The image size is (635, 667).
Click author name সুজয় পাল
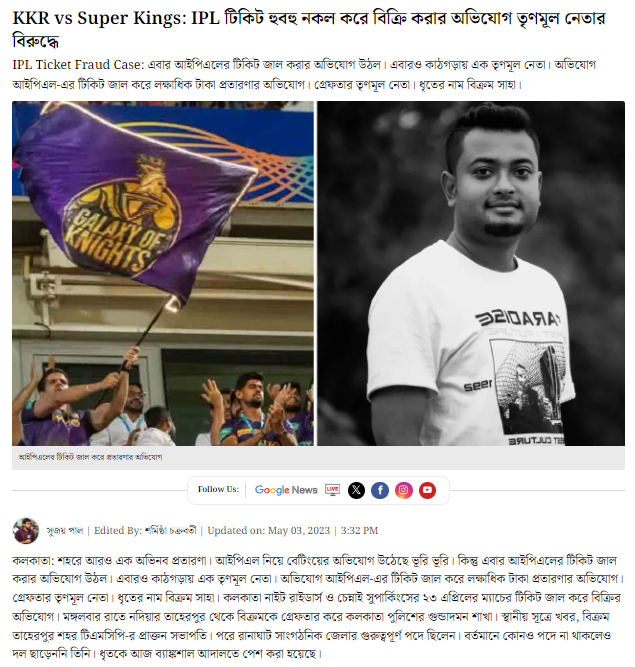point(65,530)
